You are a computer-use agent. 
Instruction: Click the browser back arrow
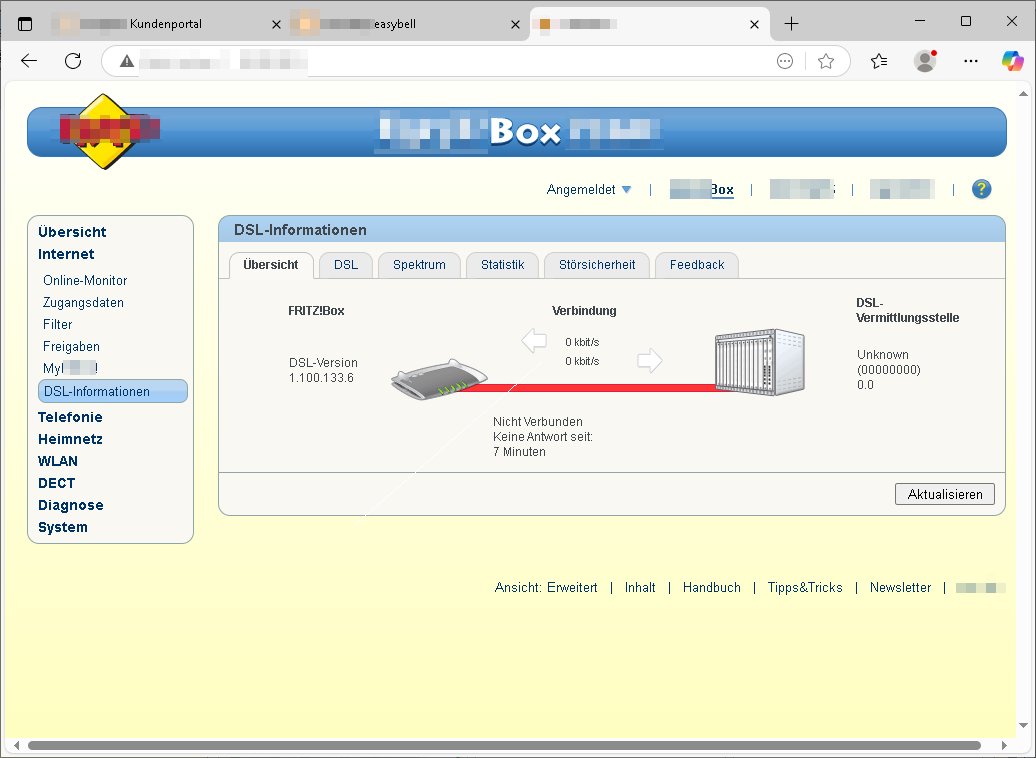29,61
